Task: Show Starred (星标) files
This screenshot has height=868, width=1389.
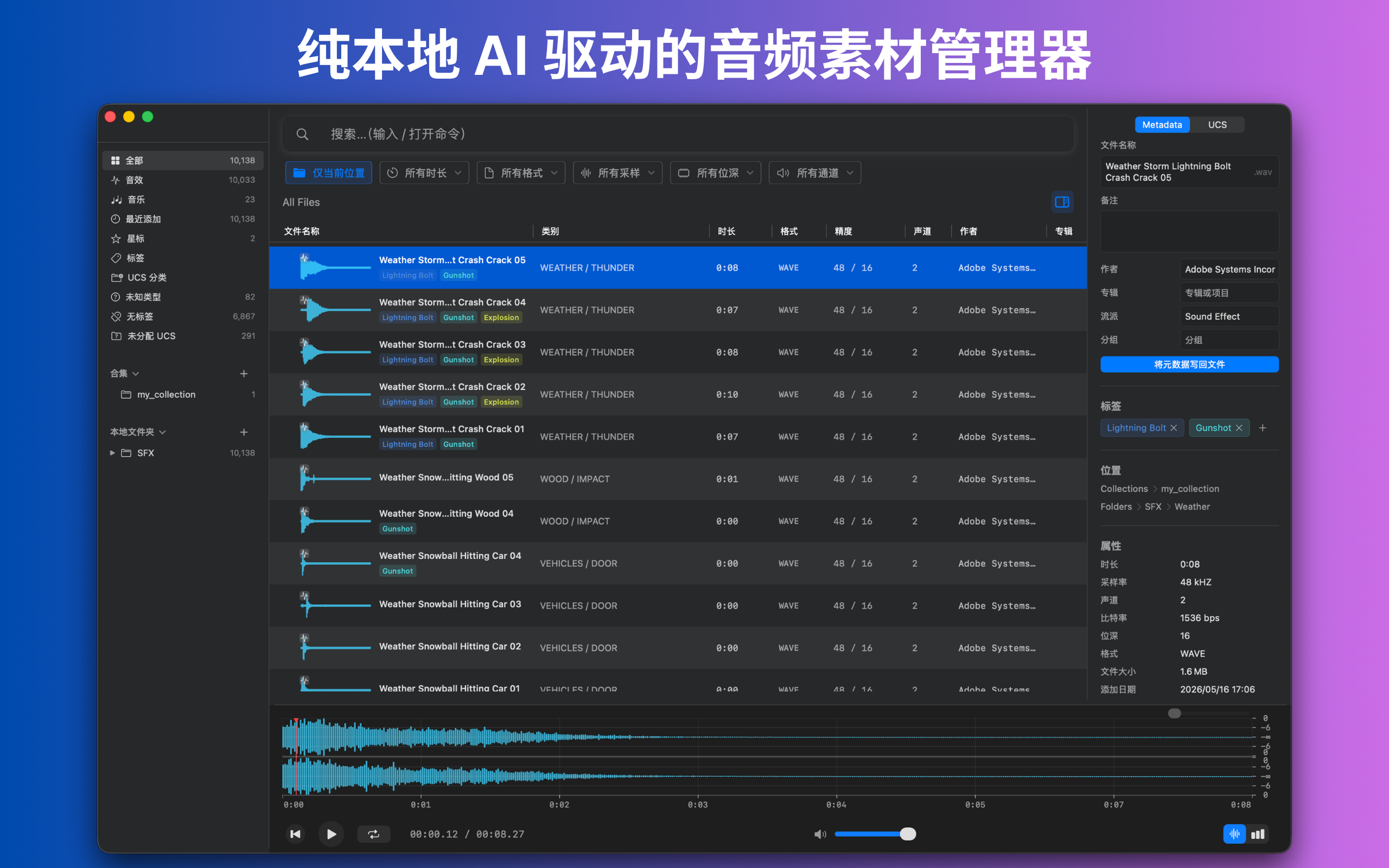Action: coord(182,239)
